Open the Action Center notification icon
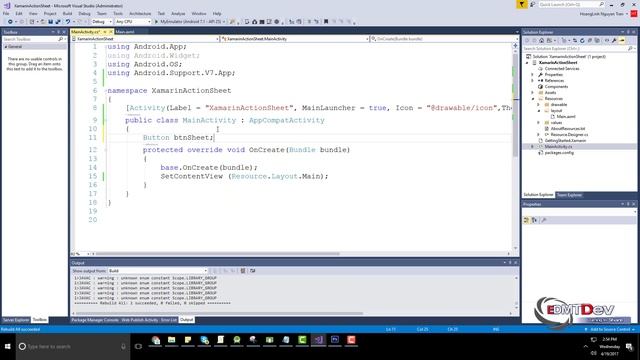 629,347
